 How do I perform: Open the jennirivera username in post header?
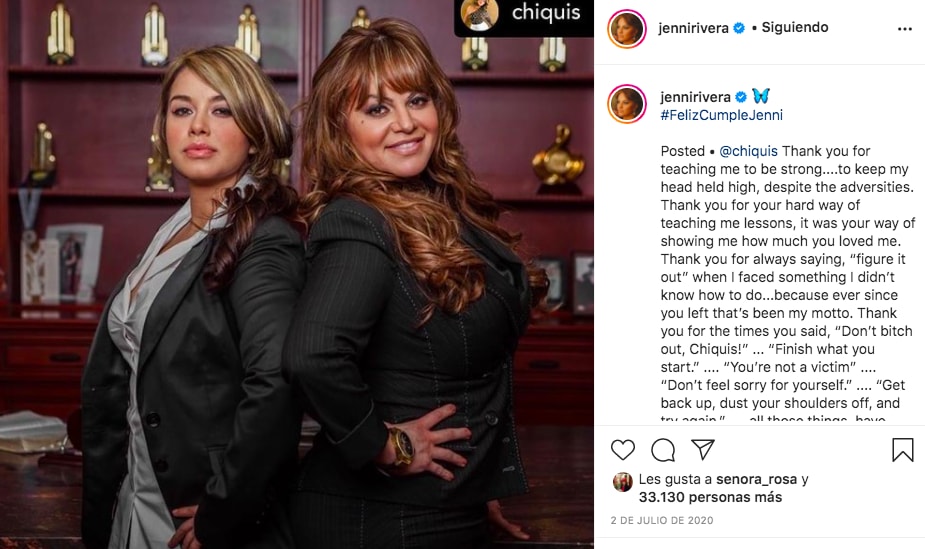coord(693,28)
